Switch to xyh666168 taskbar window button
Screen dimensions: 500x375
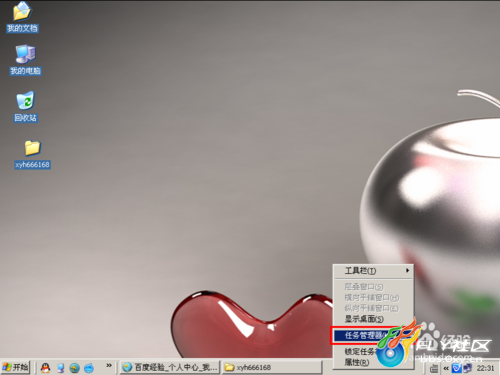(x=272, y=367)
